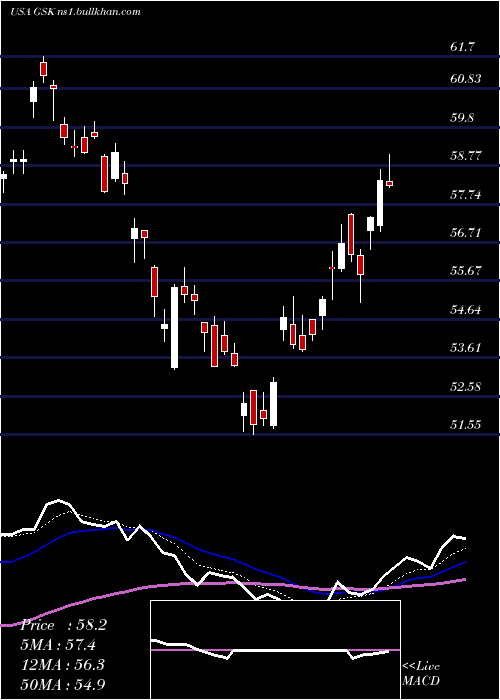
Task: Click the highest red candle near 61.7
Action: point(43,69)
